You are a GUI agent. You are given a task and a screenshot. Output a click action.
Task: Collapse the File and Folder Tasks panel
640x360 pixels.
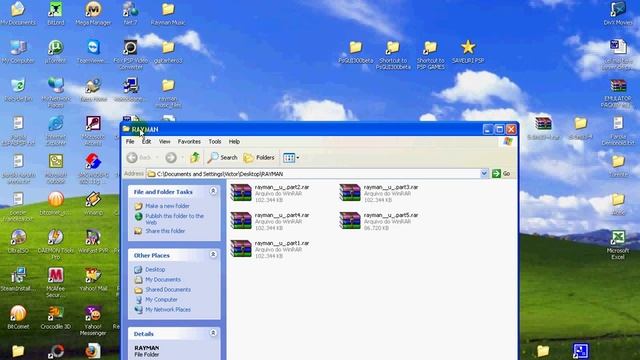coord(213,191)
